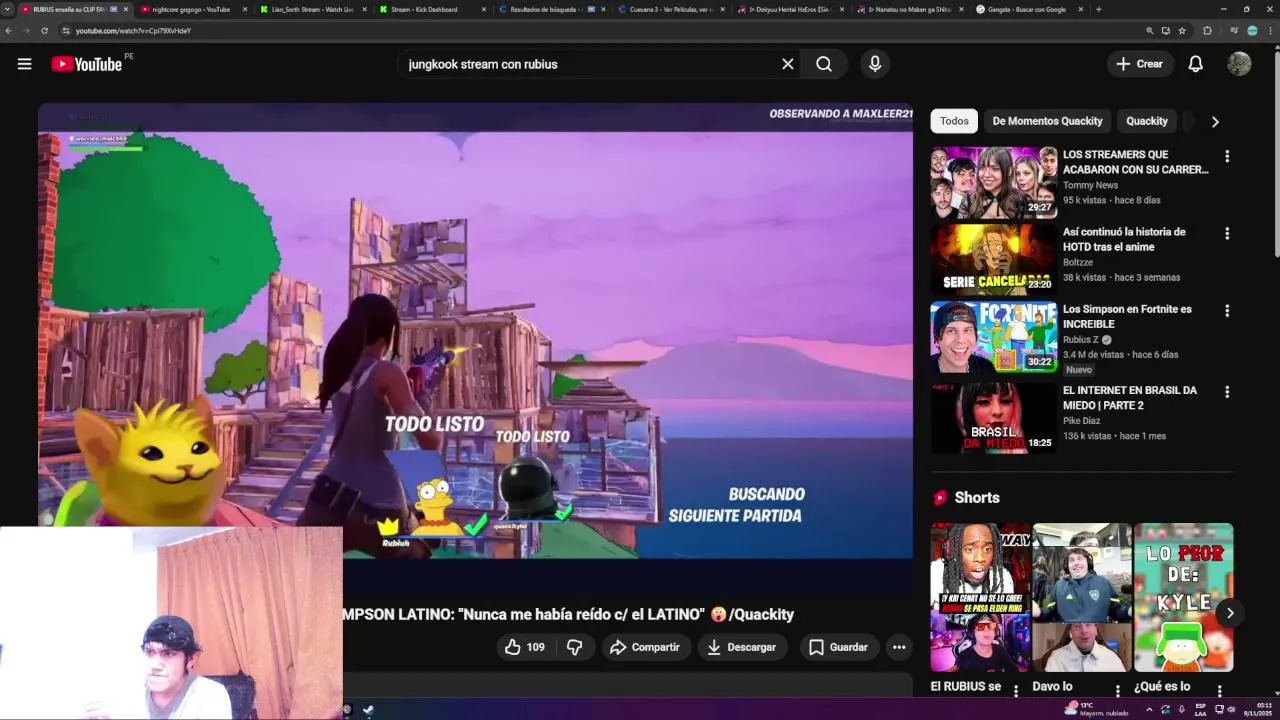This screenshot has height=720, width=1280.
Task: Open the Tommy News channel name
Action: 1090,185
